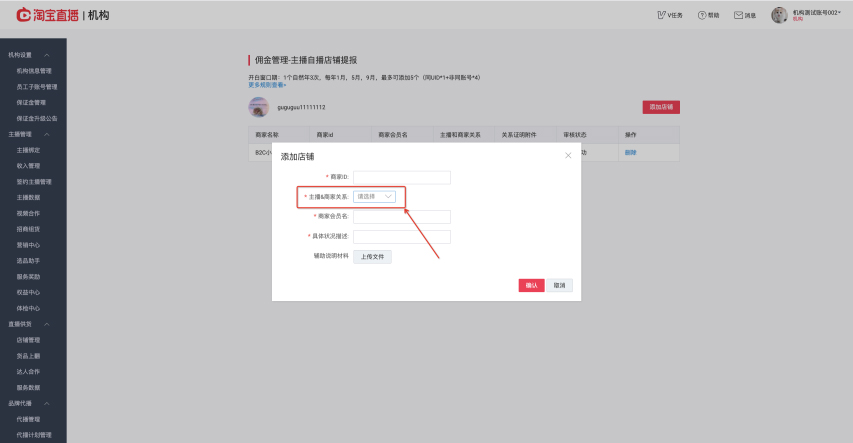Open 保证金升级公告 in the sidebar
This screenshot has width=853, height=443.
36,118
